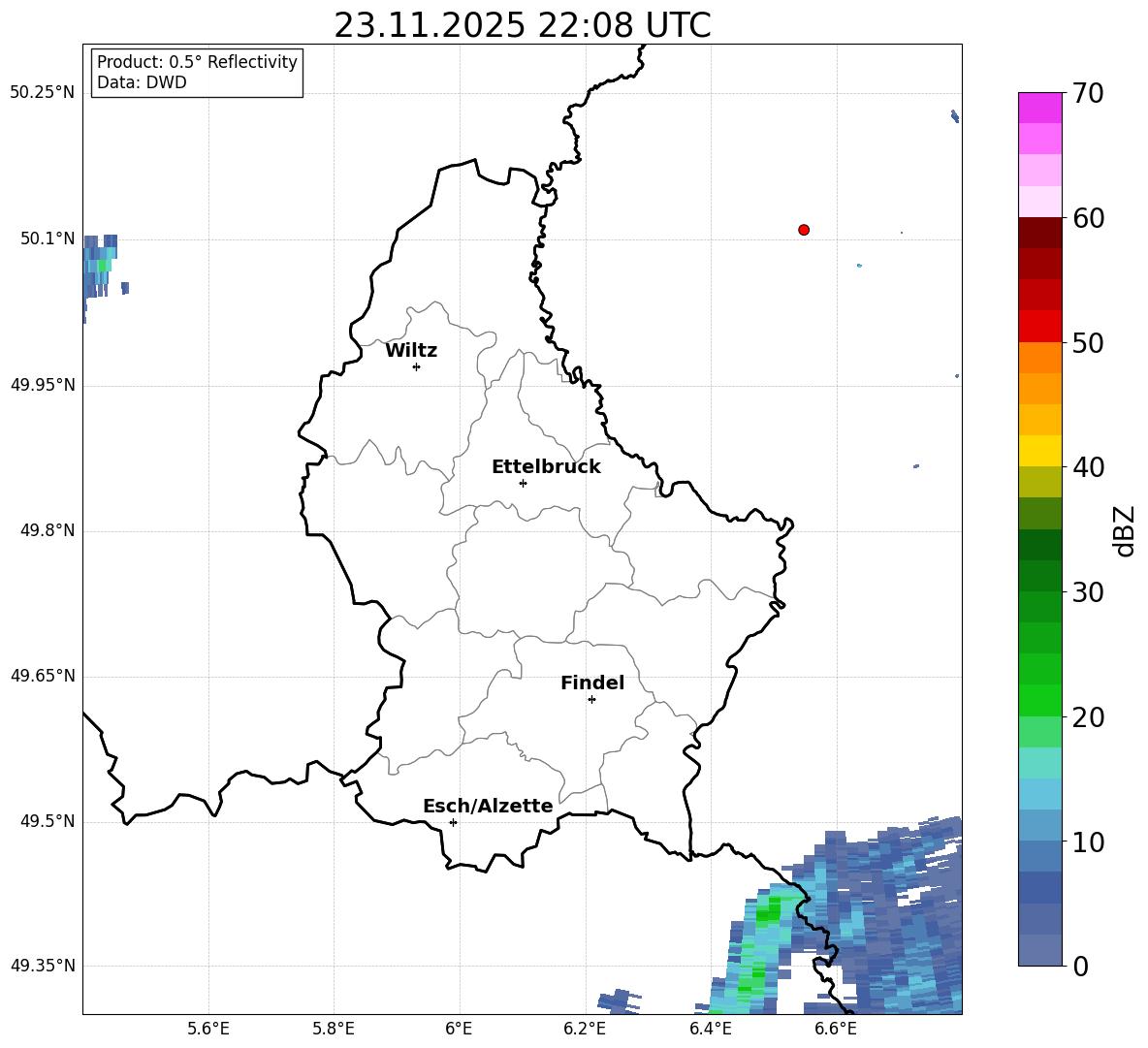Click the Findel location cross marker

[x=591, y=700]
